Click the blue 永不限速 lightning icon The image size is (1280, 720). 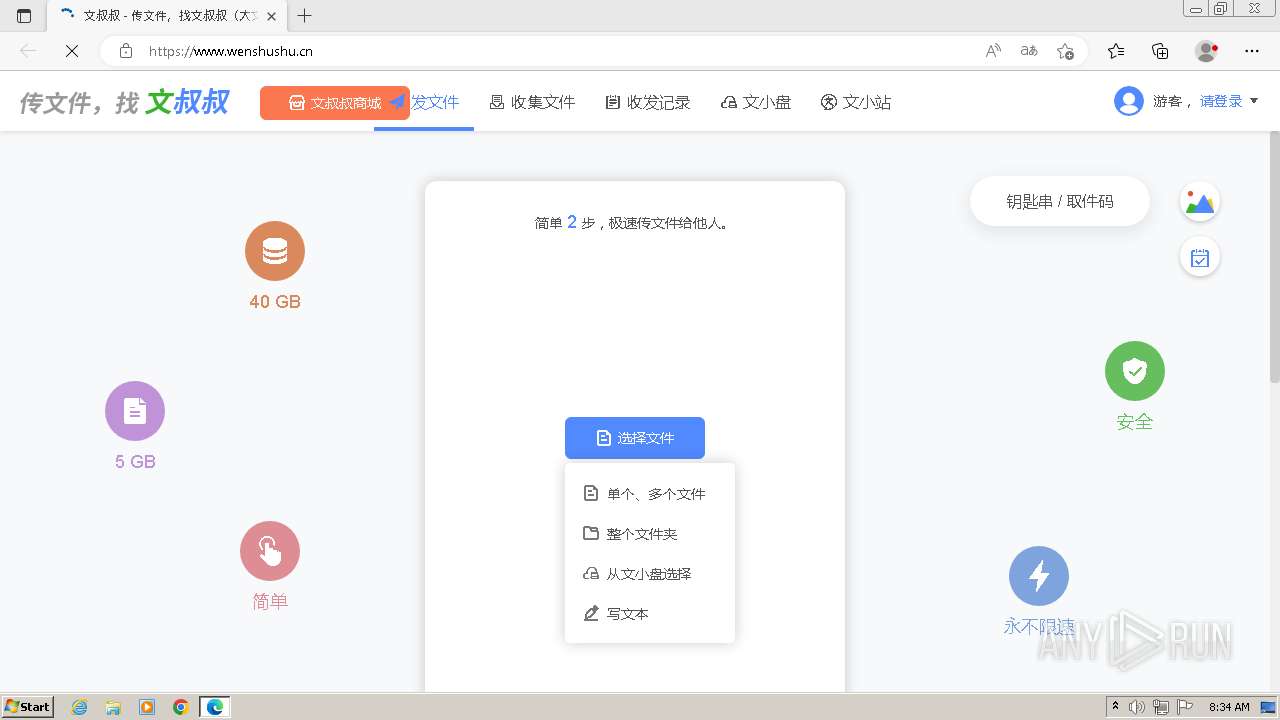pos(1039,576)
